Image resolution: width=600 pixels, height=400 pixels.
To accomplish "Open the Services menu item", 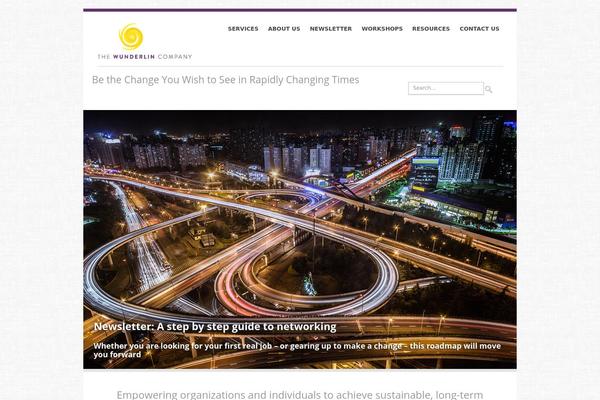I will tap(243, 29).
